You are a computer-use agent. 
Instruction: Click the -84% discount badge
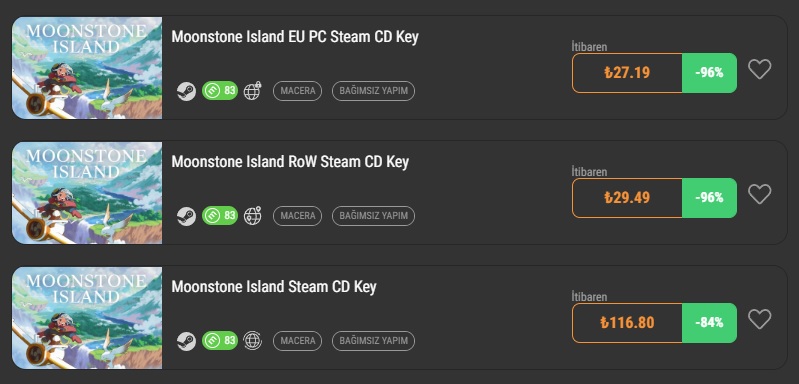pyautogui.click(x=709, y=323)
